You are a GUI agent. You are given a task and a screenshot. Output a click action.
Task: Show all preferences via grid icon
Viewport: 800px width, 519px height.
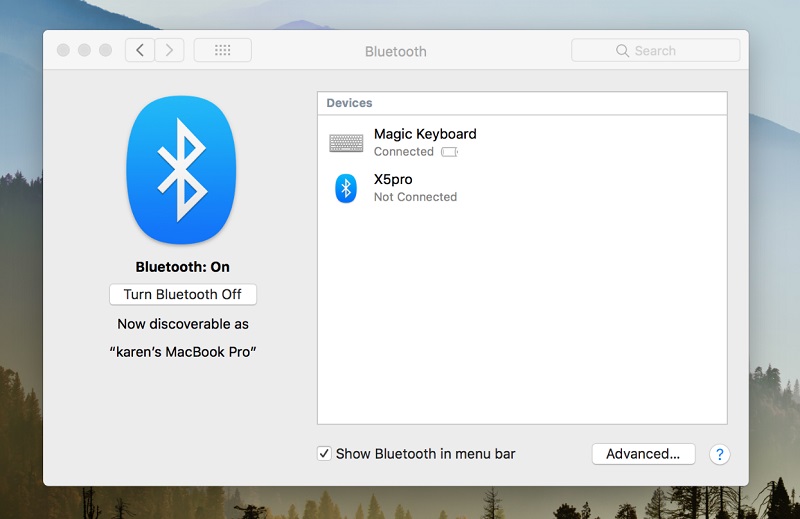tap(222, 50)
